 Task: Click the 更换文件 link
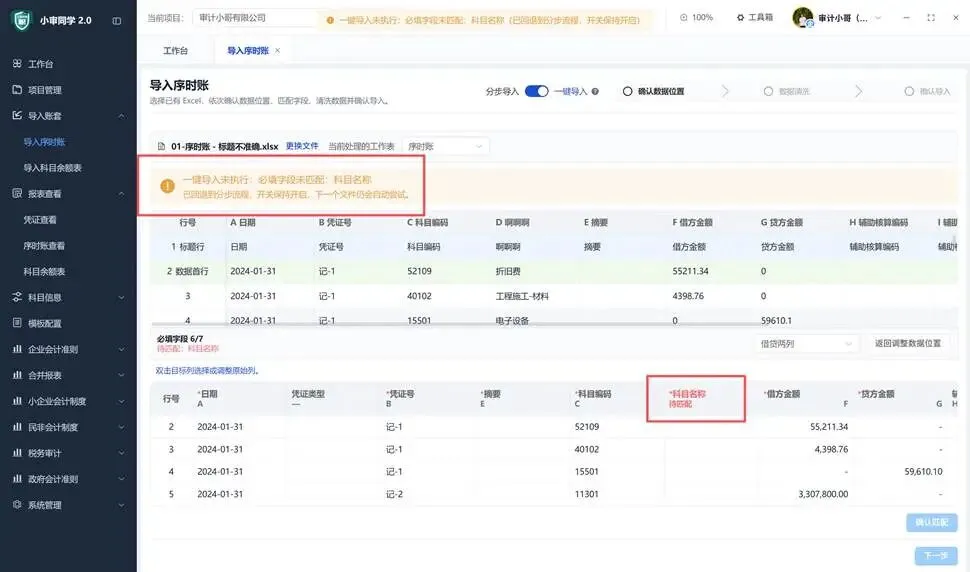[x=302, y=146]
